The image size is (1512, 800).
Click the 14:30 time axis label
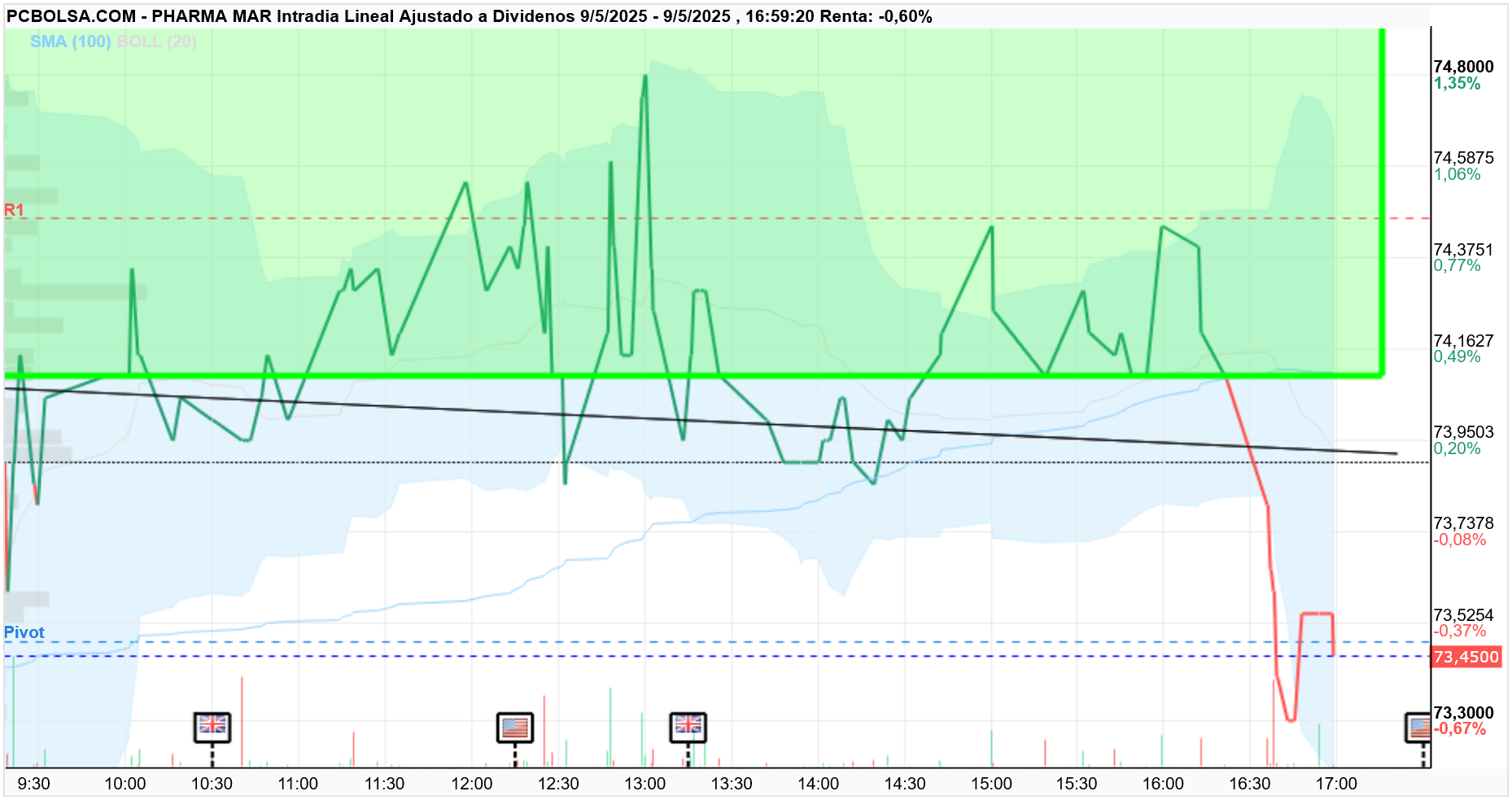pos(905,784)
